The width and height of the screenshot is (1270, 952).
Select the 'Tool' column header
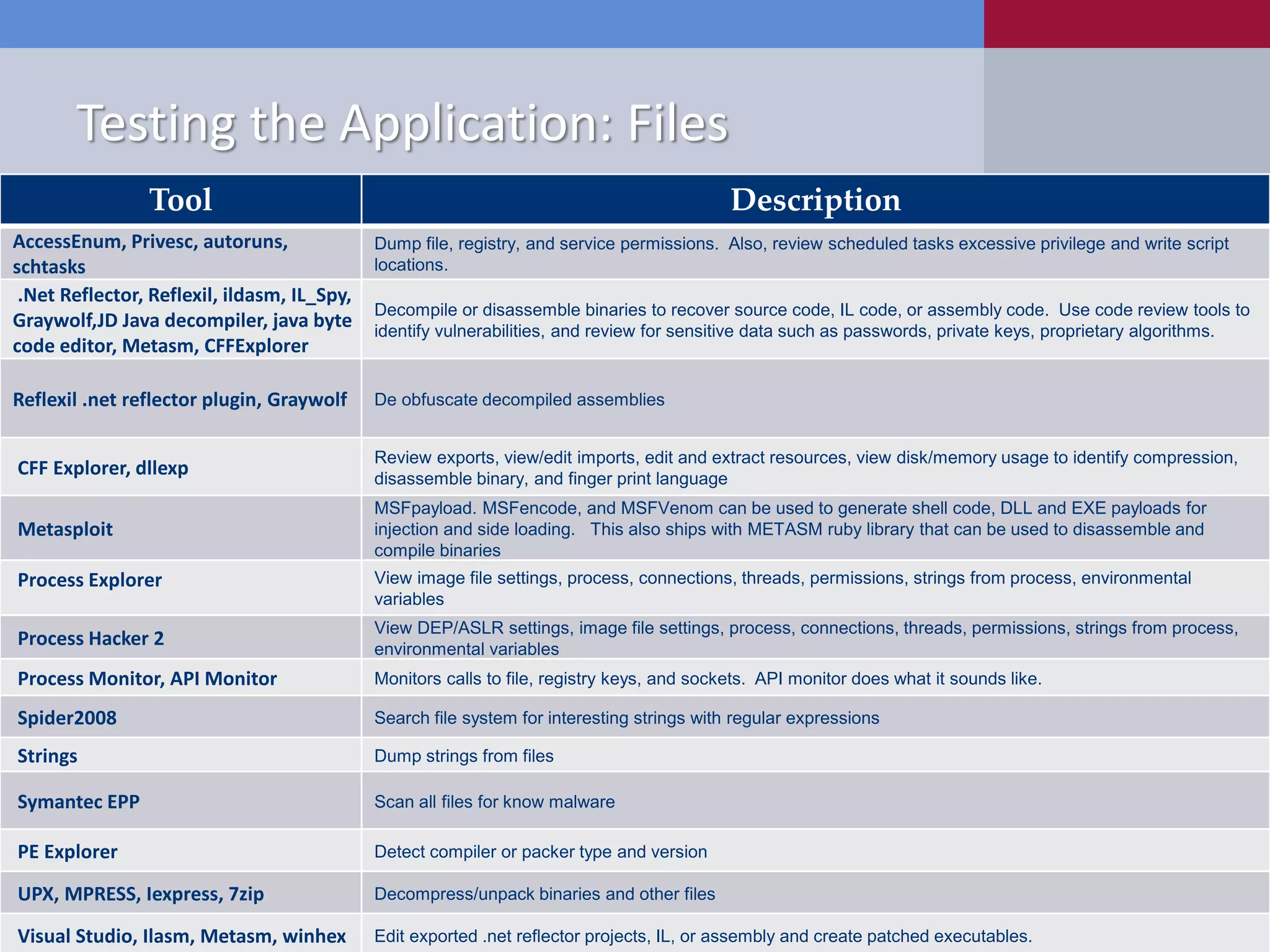click(181, 200)
